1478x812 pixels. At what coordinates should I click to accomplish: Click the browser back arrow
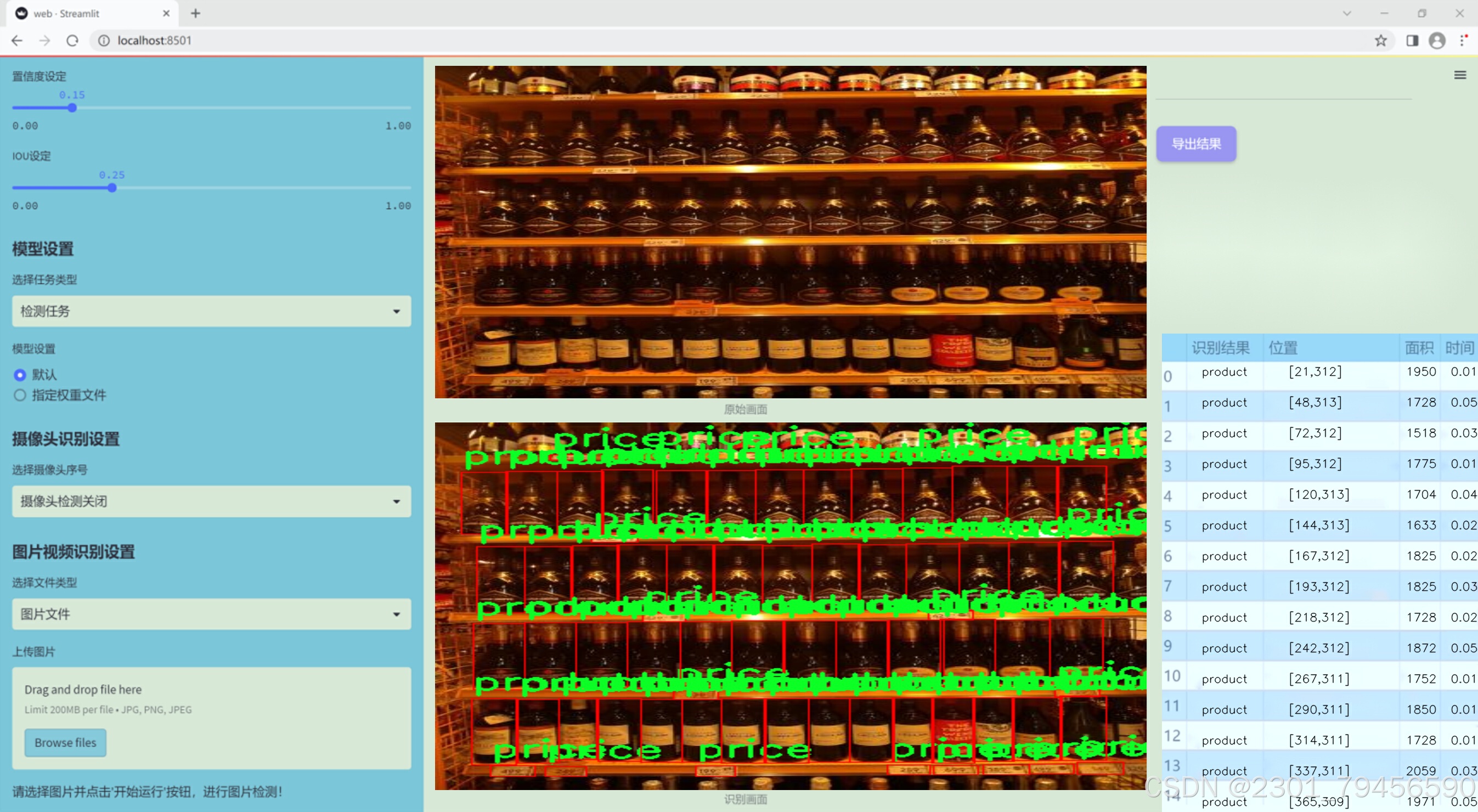coord(16,40)
